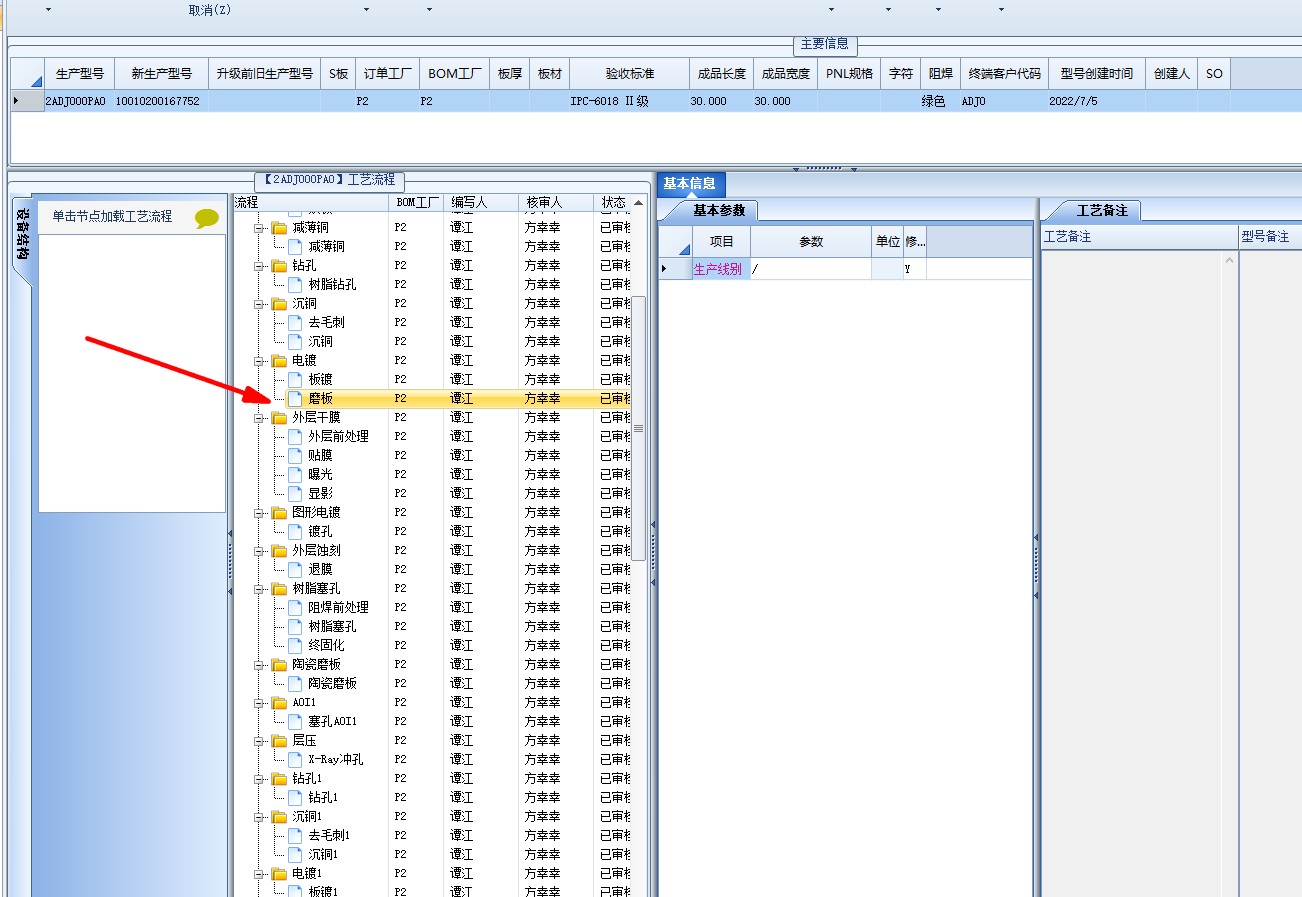Image resolution: width=1302 pixels, height=897 pixels.
Task: Click the X-Ray冲孔 document icon
Action: pos(295,760)
